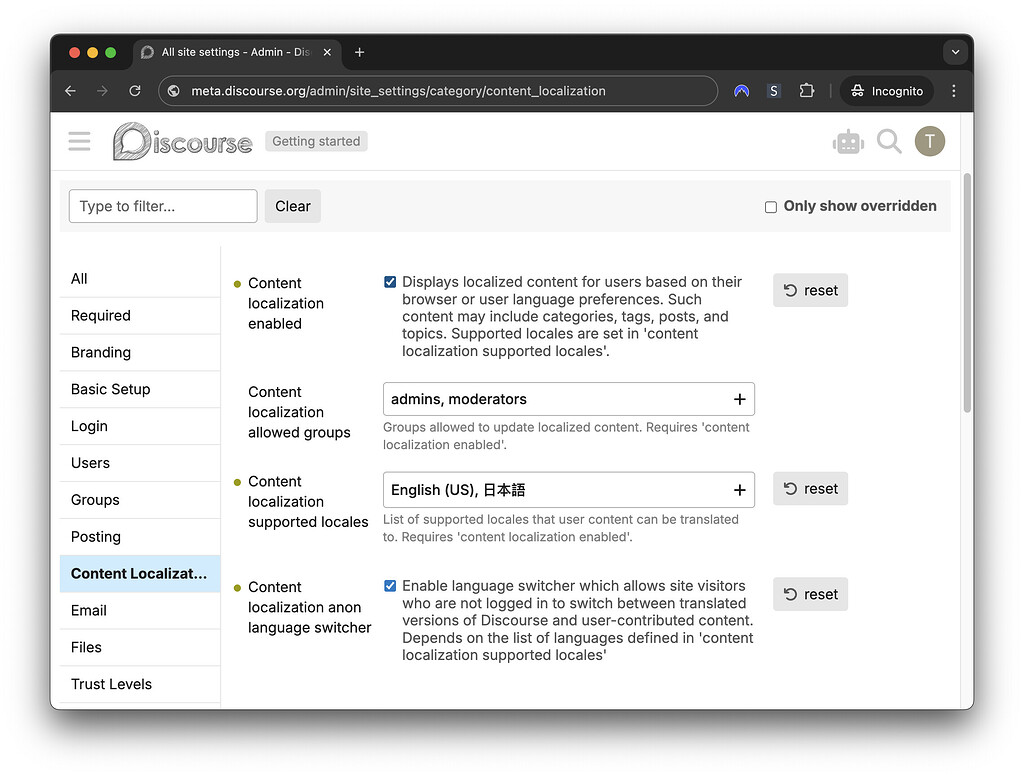Click the Discourse logo
Viewport: 1024px width, 775px height.
pos(182,142)
